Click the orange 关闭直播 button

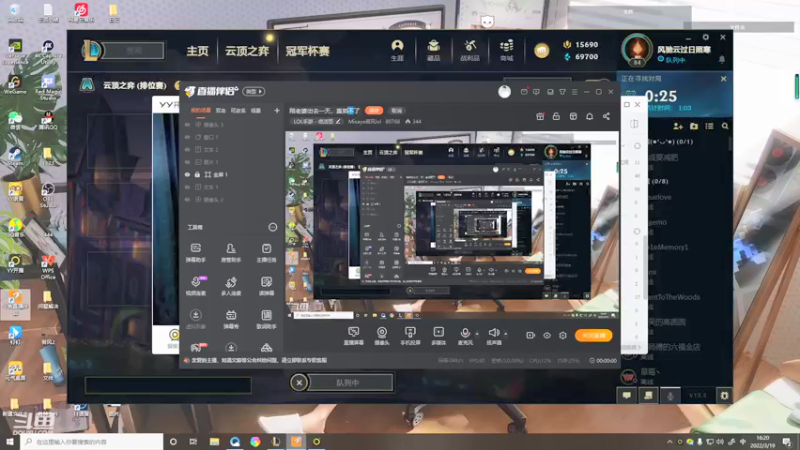593,335
